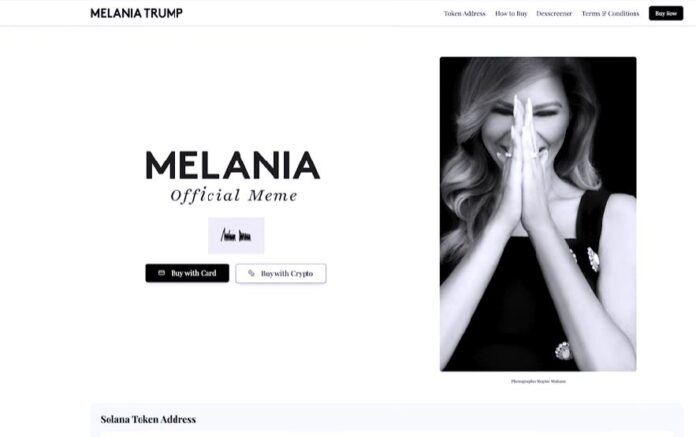Image resolution: width=696 pixels, height=437 pixels.
Task: Click the coins icon in Buy with Crypto
Action: [251, 273]
